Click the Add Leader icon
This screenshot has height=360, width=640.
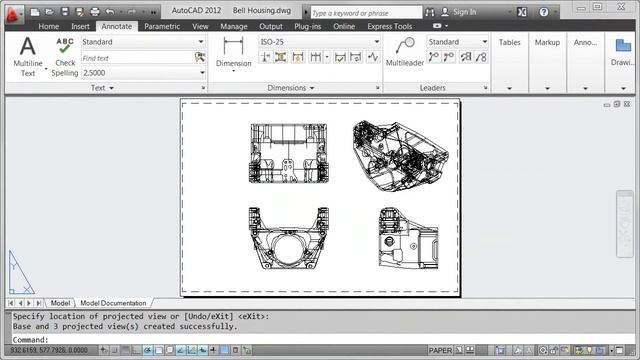click(x=433, y=57)
